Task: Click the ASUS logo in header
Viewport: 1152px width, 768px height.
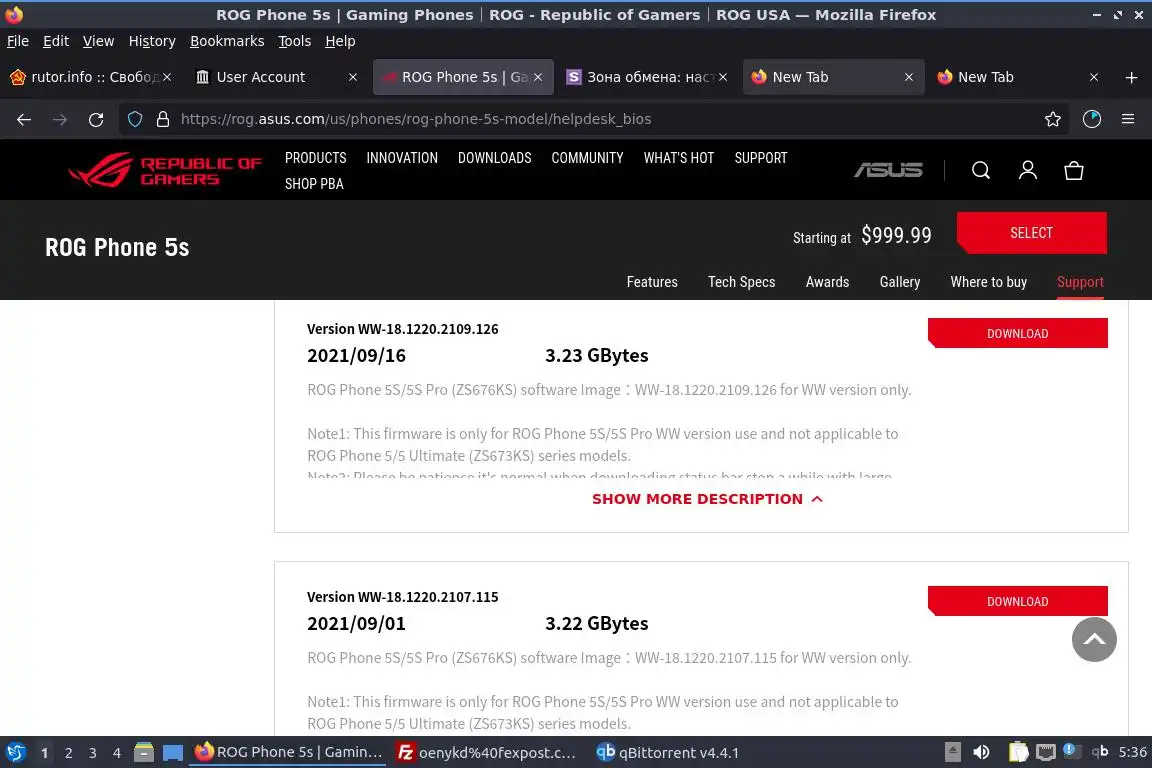Action: pos(888,171)
